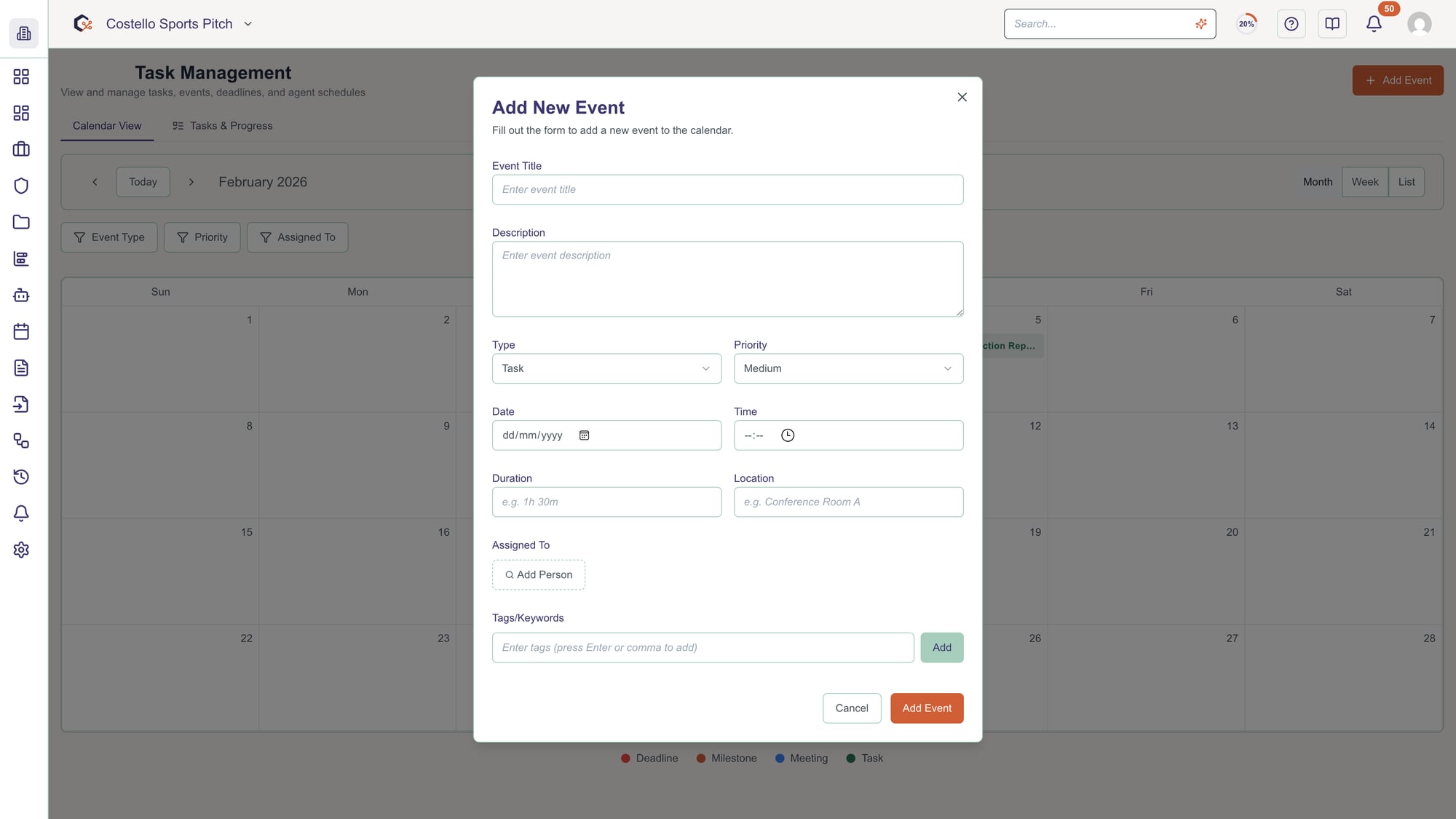Screen dimensions: 1456x819
Task: Click the AI sparkle icon in search bar
Action: tap(1200, 23)
